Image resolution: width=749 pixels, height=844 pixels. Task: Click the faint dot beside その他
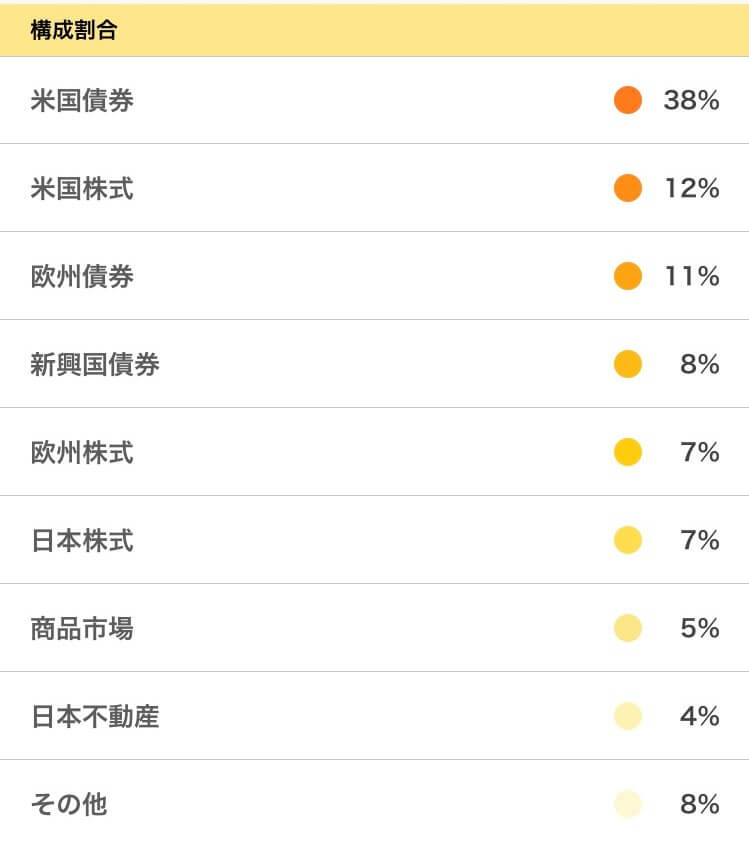tap(627, 804)
